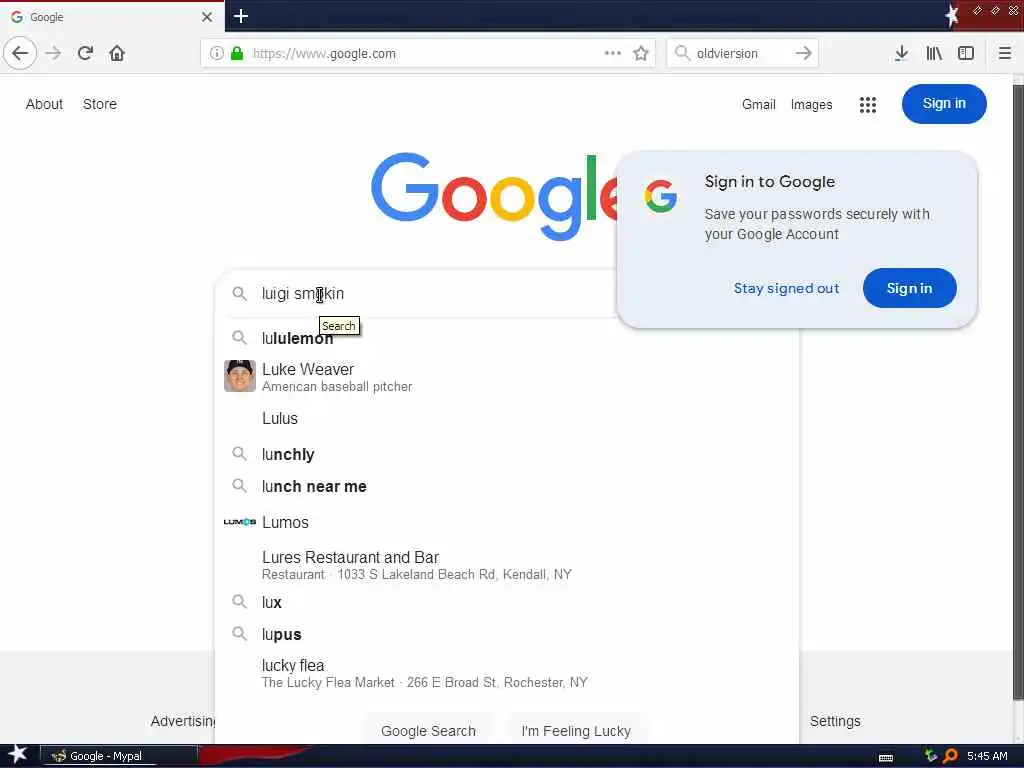Click top-right Sign in button
Screen dimensions: 1024x768
[x=944, y=104]
